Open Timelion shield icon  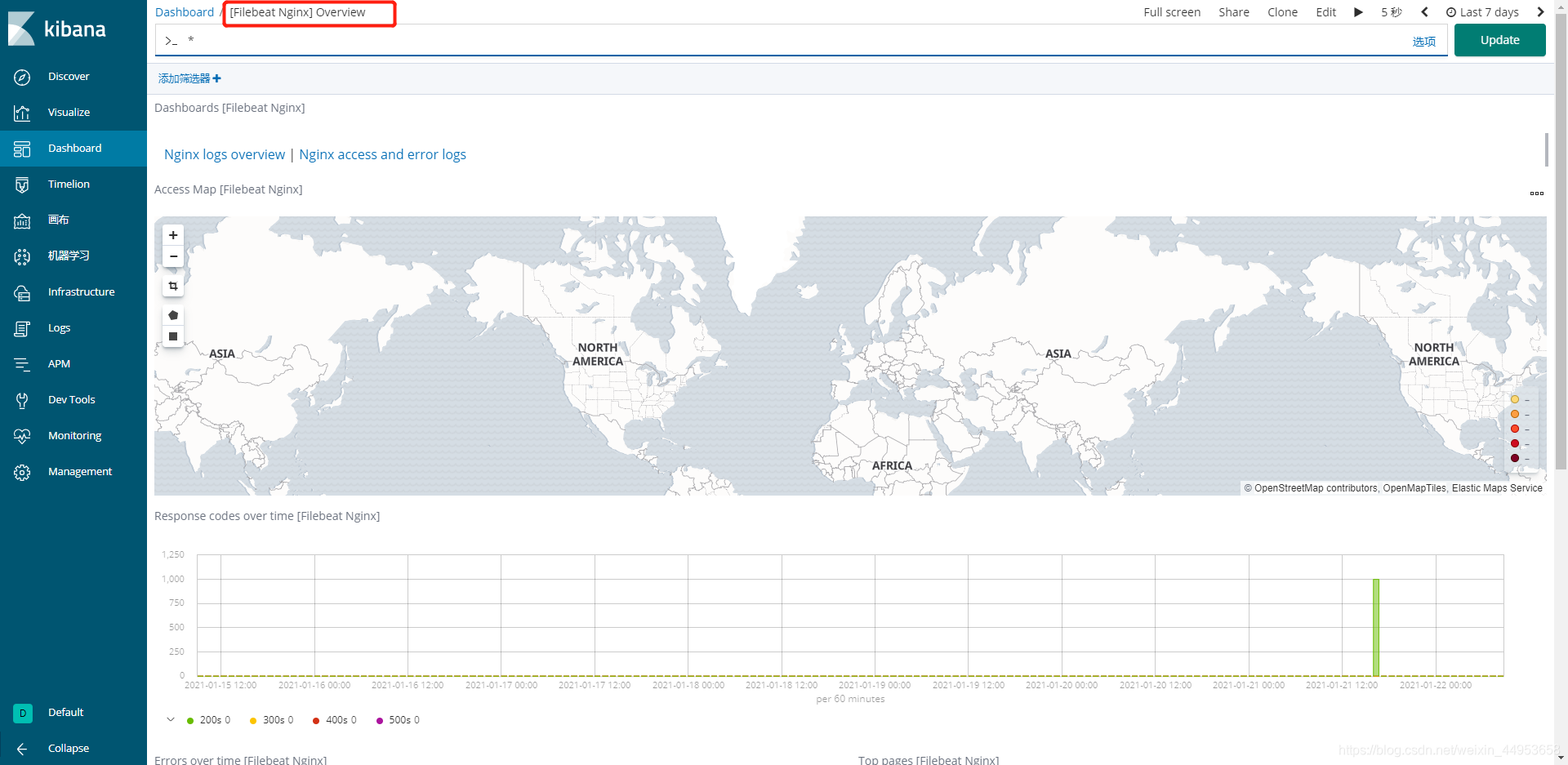point(22,185)
